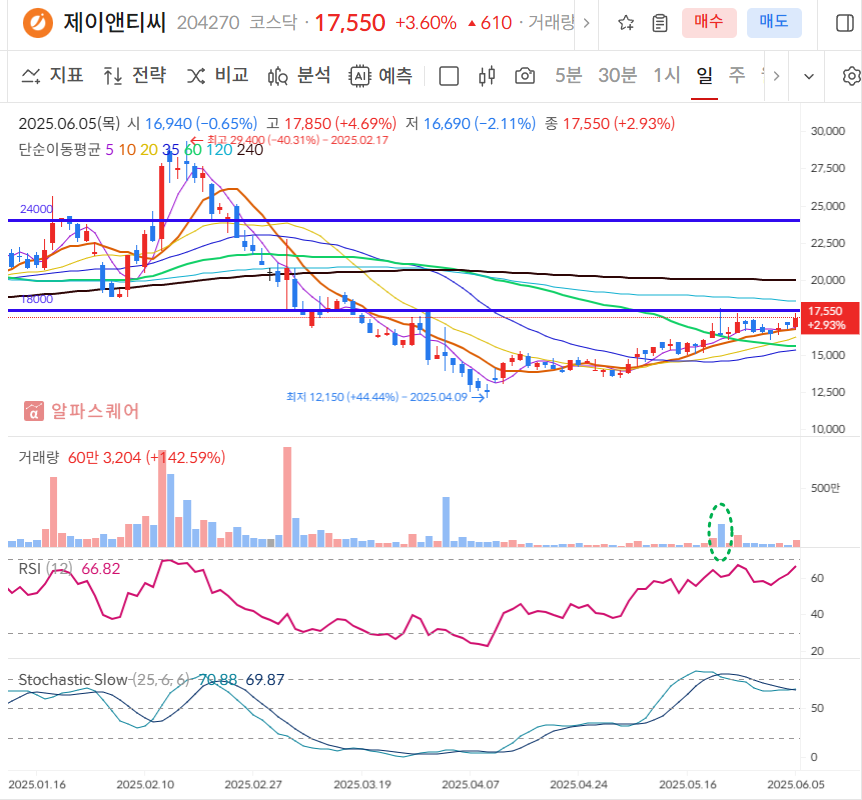The height and width of the screenshot is (800, 862).
Task: Expand the 거래량 arrow next to ticker
Action: pos(585,23)
